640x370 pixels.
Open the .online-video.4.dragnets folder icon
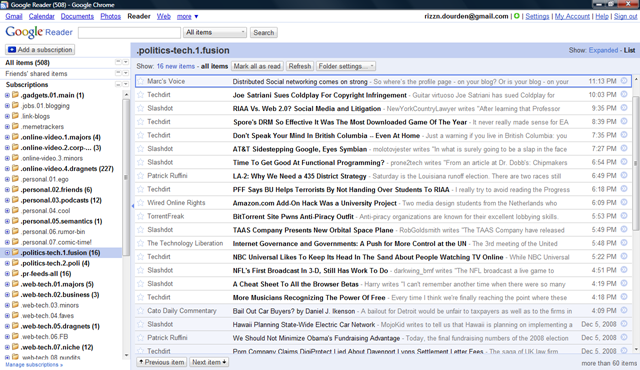tap(16, 168)
